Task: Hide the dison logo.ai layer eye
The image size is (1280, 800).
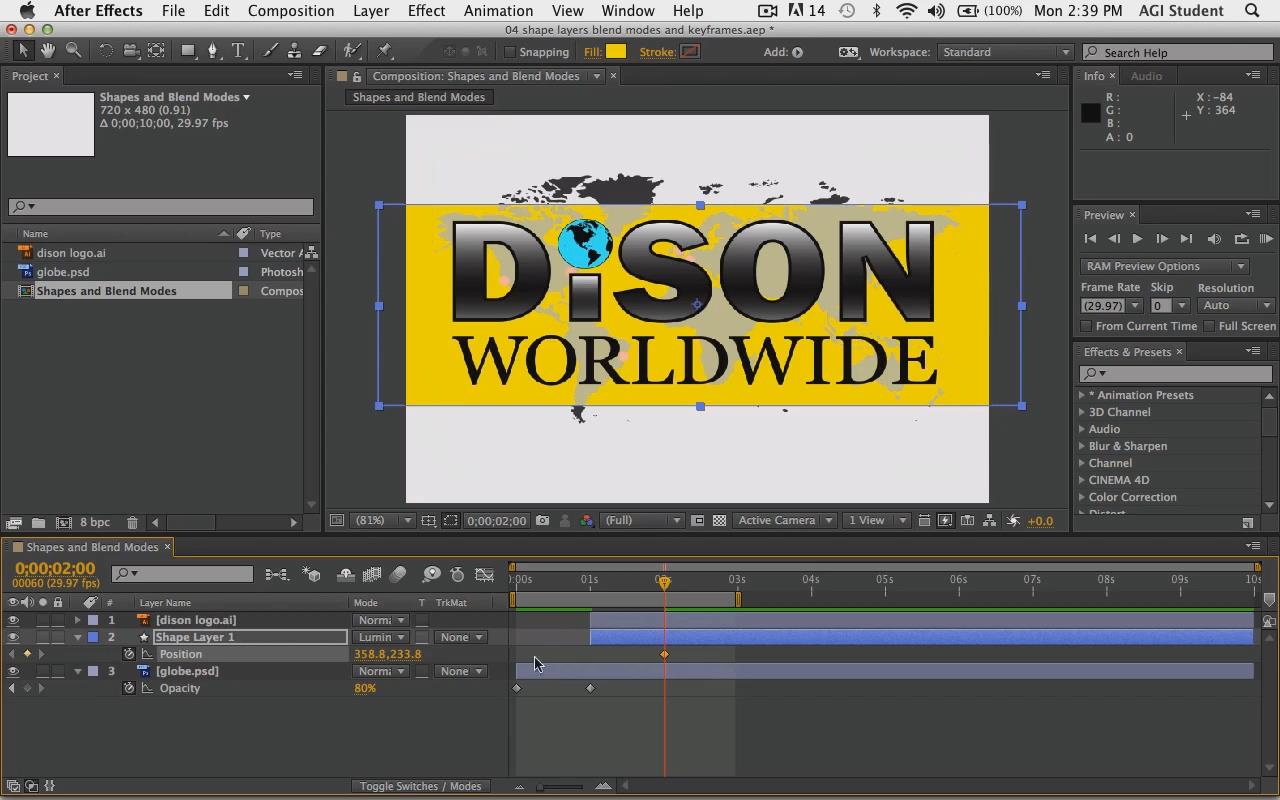Action: [x=13, y=620]
